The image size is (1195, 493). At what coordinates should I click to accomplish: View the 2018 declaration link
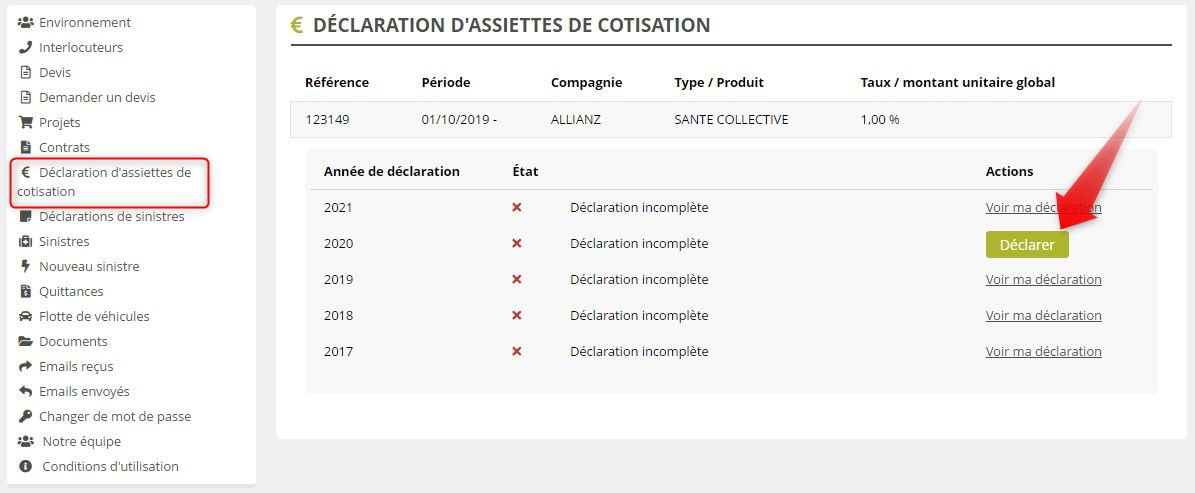[x=1043, y=316]
